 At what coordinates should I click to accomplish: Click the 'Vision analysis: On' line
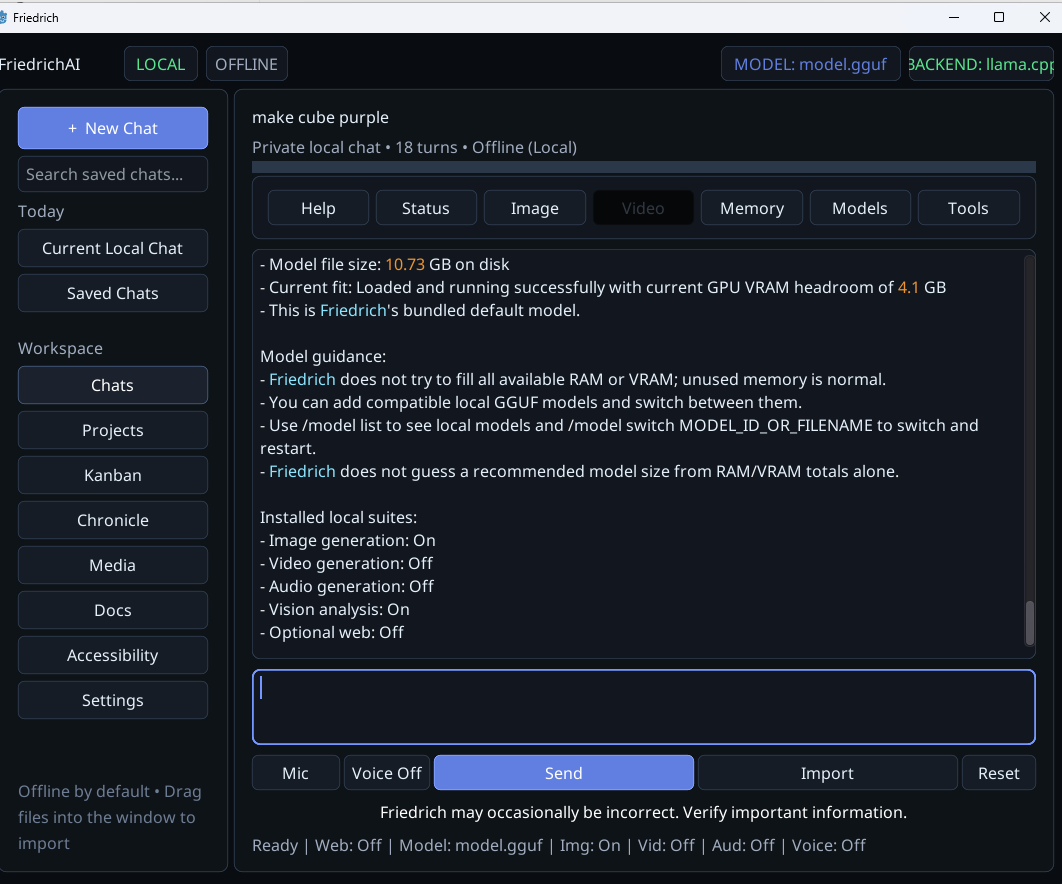click(x=335, y=610)
